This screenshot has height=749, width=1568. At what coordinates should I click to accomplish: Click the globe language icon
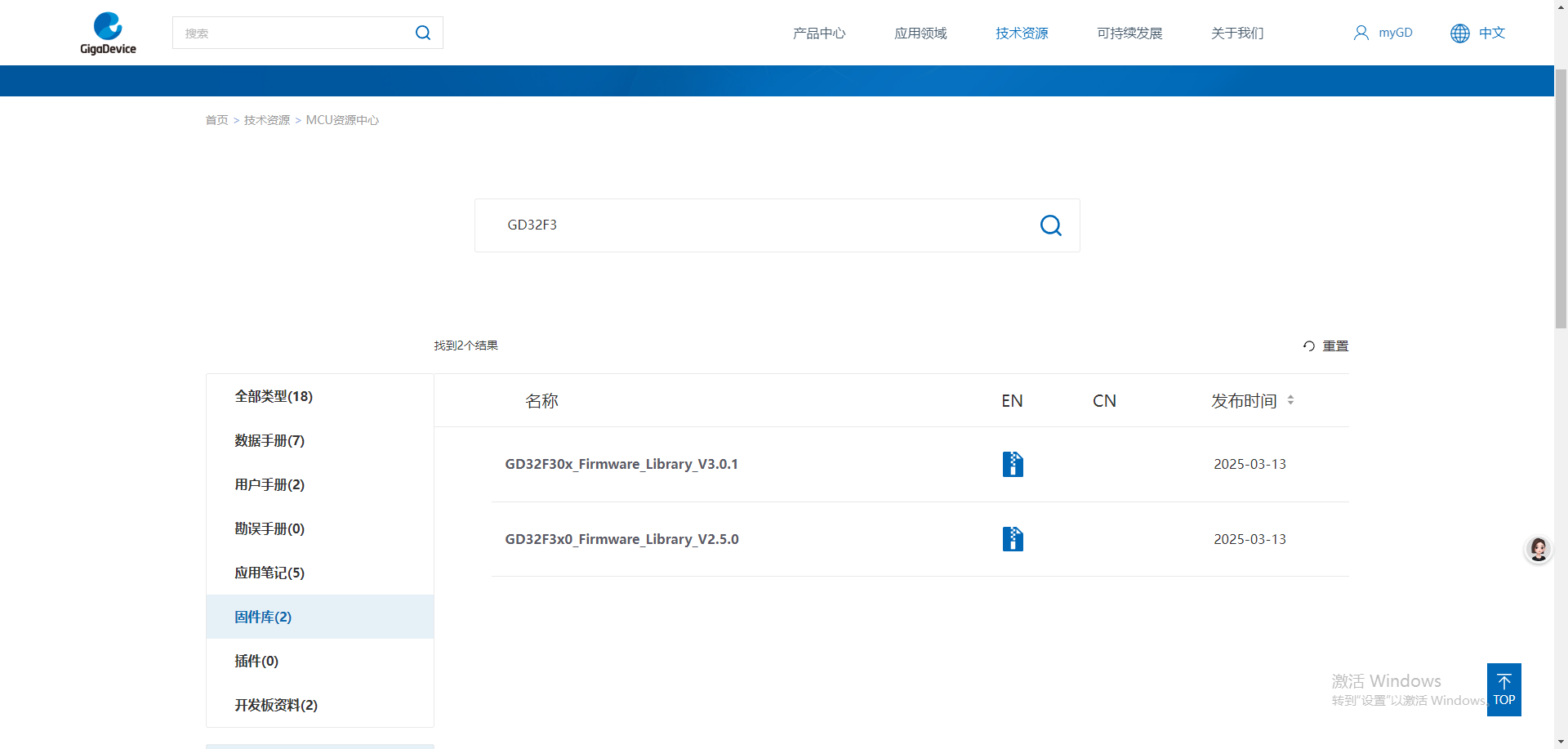click(x=1460, y=33)
